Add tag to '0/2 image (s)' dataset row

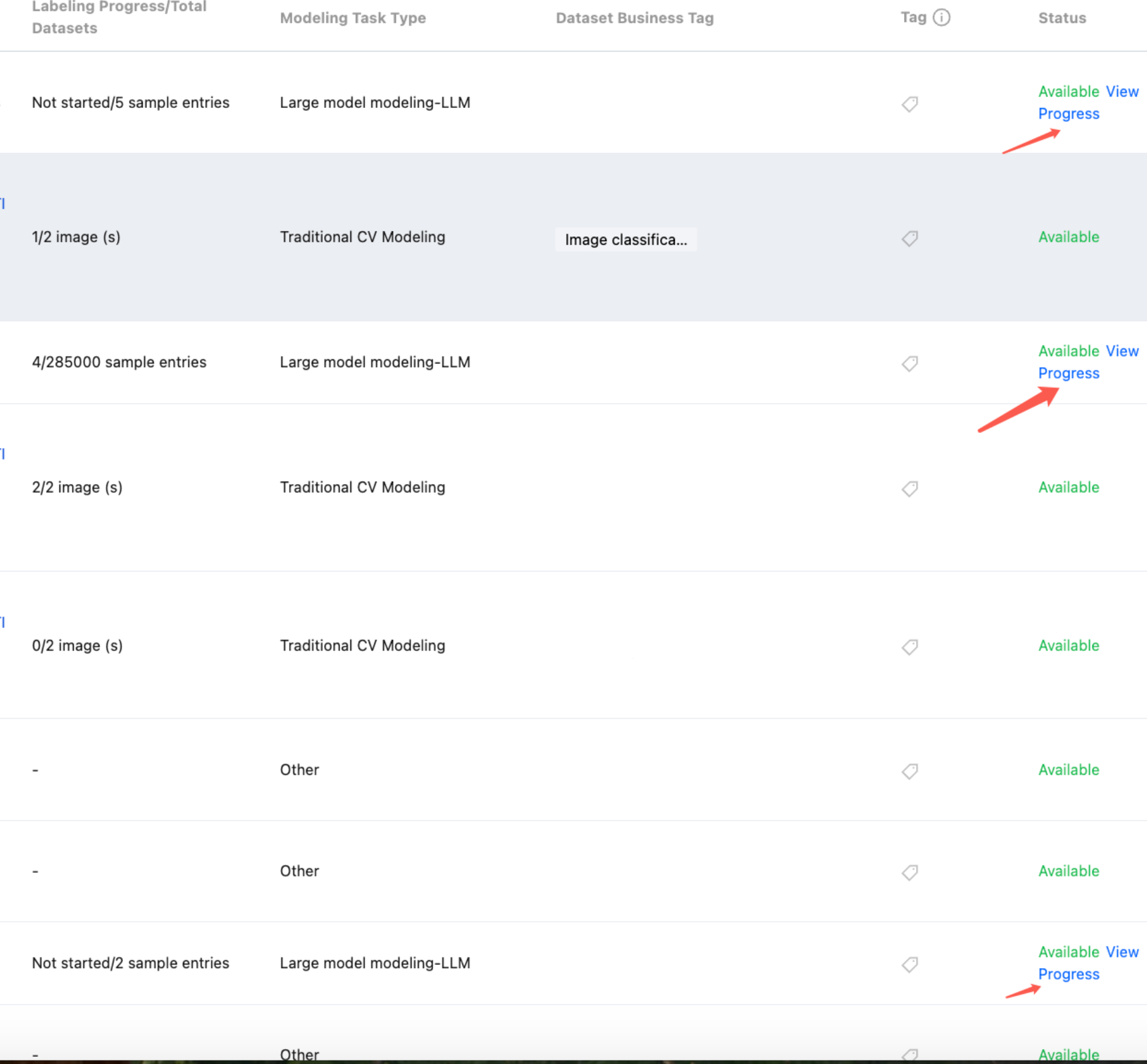[909, 647]
